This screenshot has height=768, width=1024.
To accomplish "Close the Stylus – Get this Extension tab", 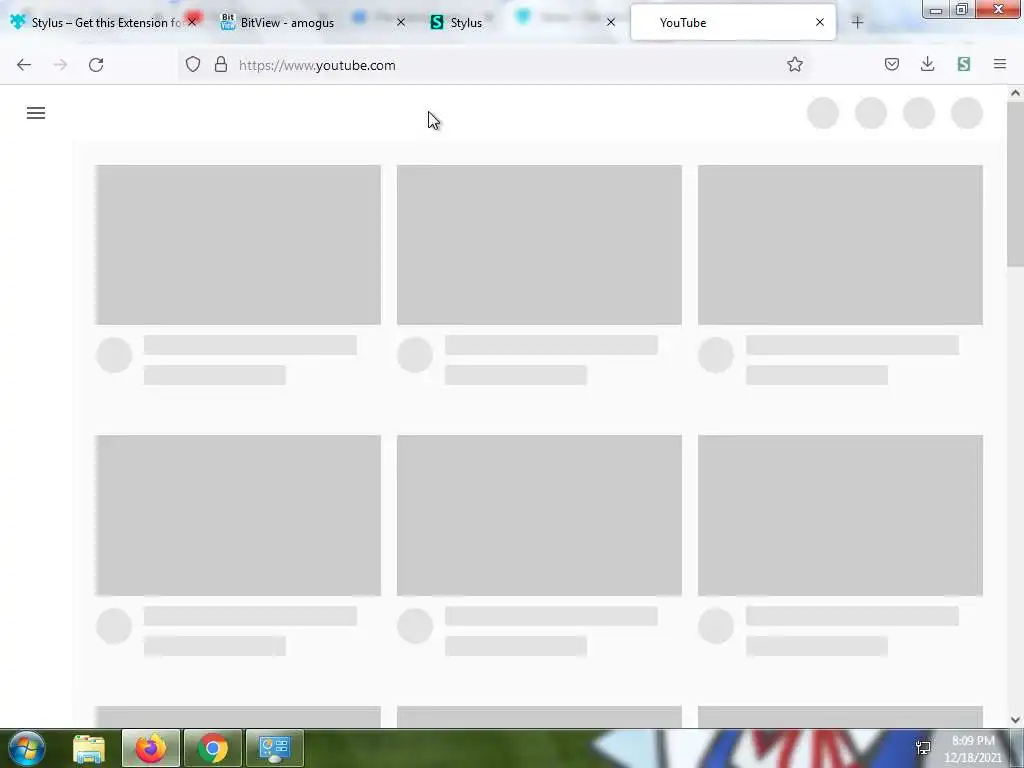I will (x=192, y=22).
